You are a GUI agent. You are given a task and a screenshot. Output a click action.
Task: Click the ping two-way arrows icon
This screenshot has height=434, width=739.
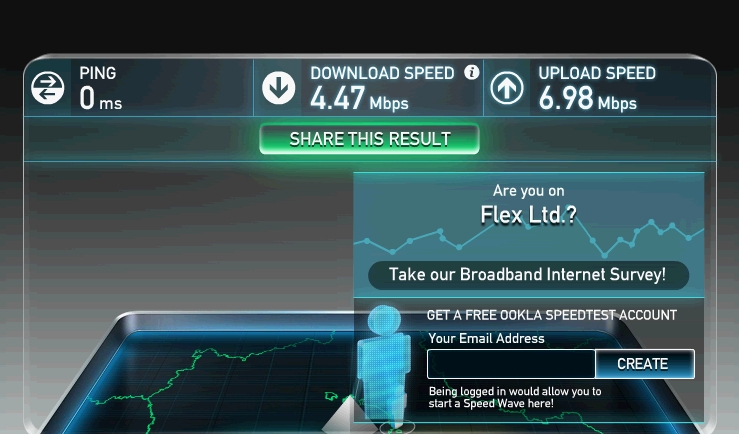tap(48, 88)
